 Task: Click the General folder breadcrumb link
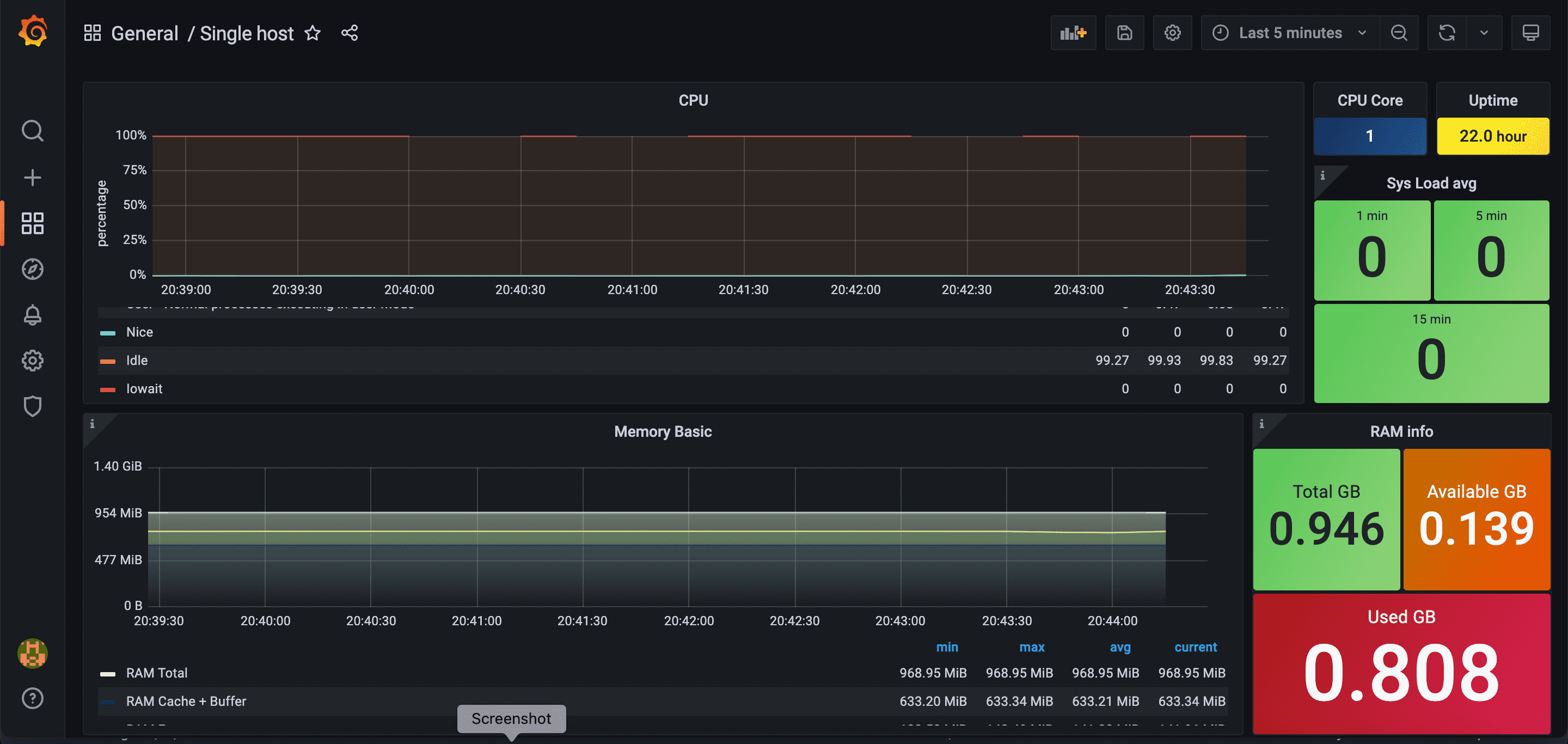(144, 33)
